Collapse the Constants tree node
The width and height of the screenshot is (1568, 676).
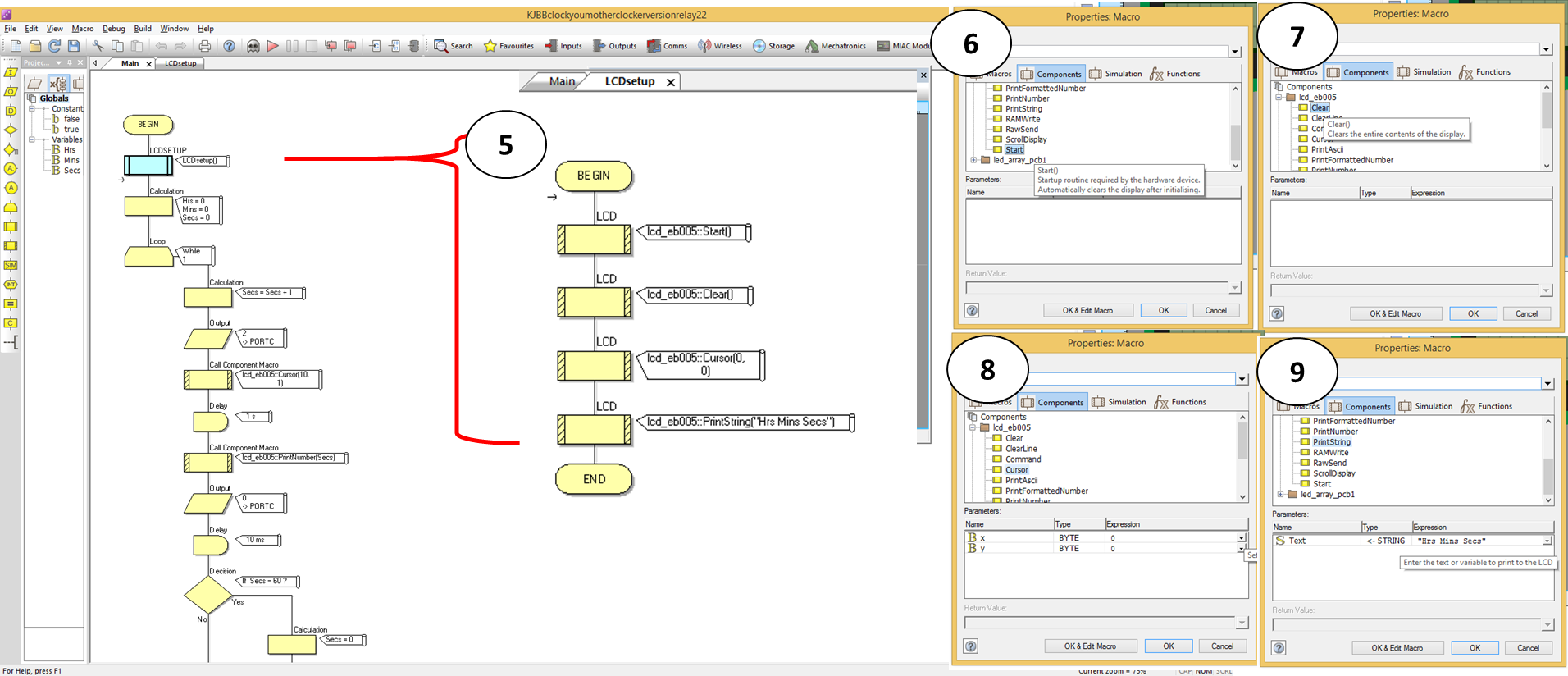pyautogui.click(x=32, y=108)
